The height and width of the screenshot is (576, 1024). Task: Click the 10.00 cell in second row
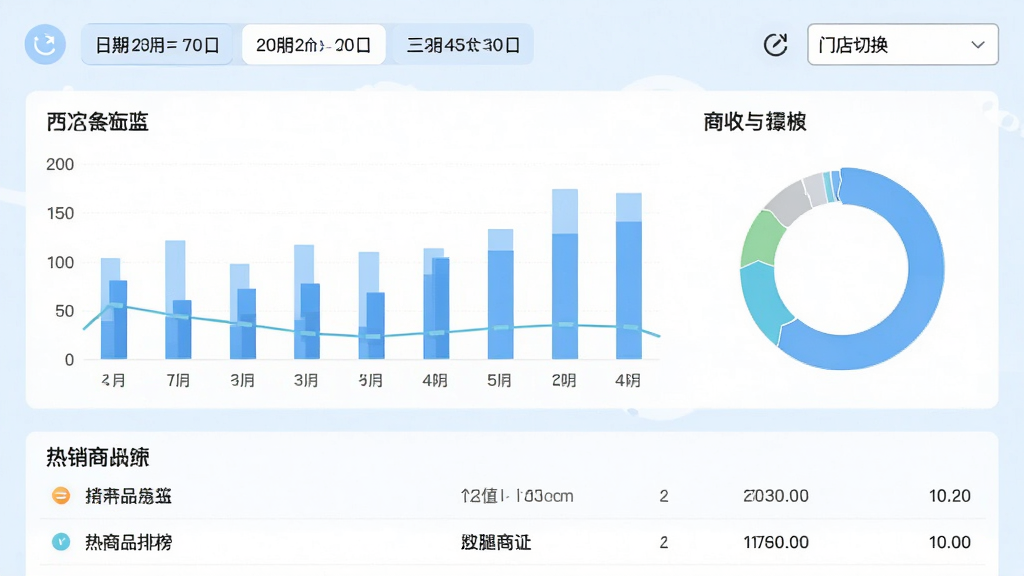click(950, 542)
